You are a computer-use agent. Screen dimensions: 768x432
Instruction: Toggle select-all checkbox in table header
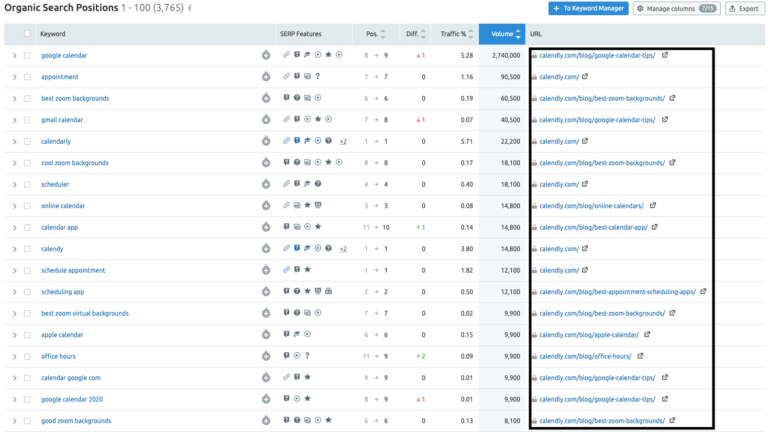click(27, 34)
